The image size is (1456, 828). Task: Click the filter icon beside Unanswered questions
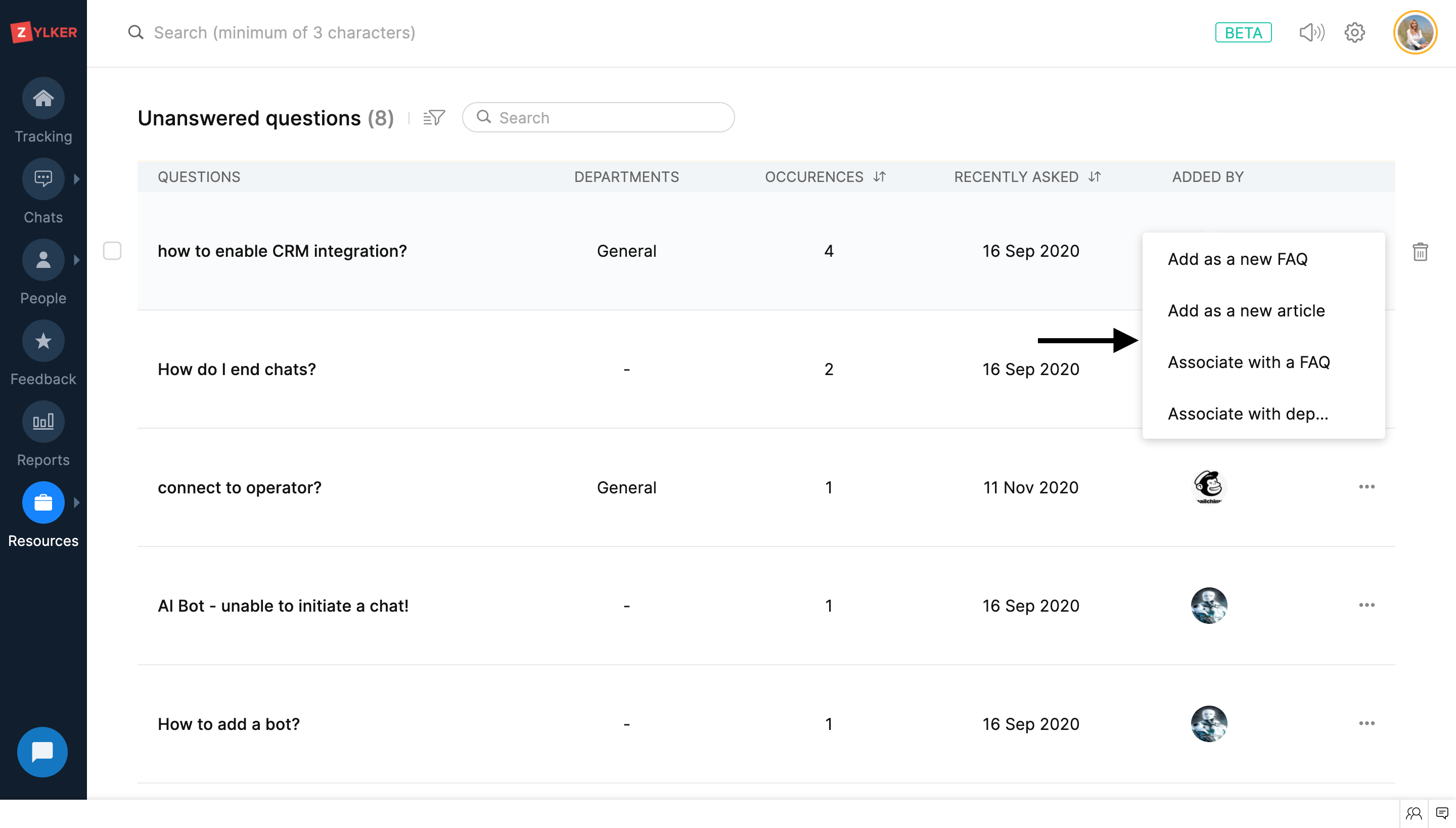(434, 118)
